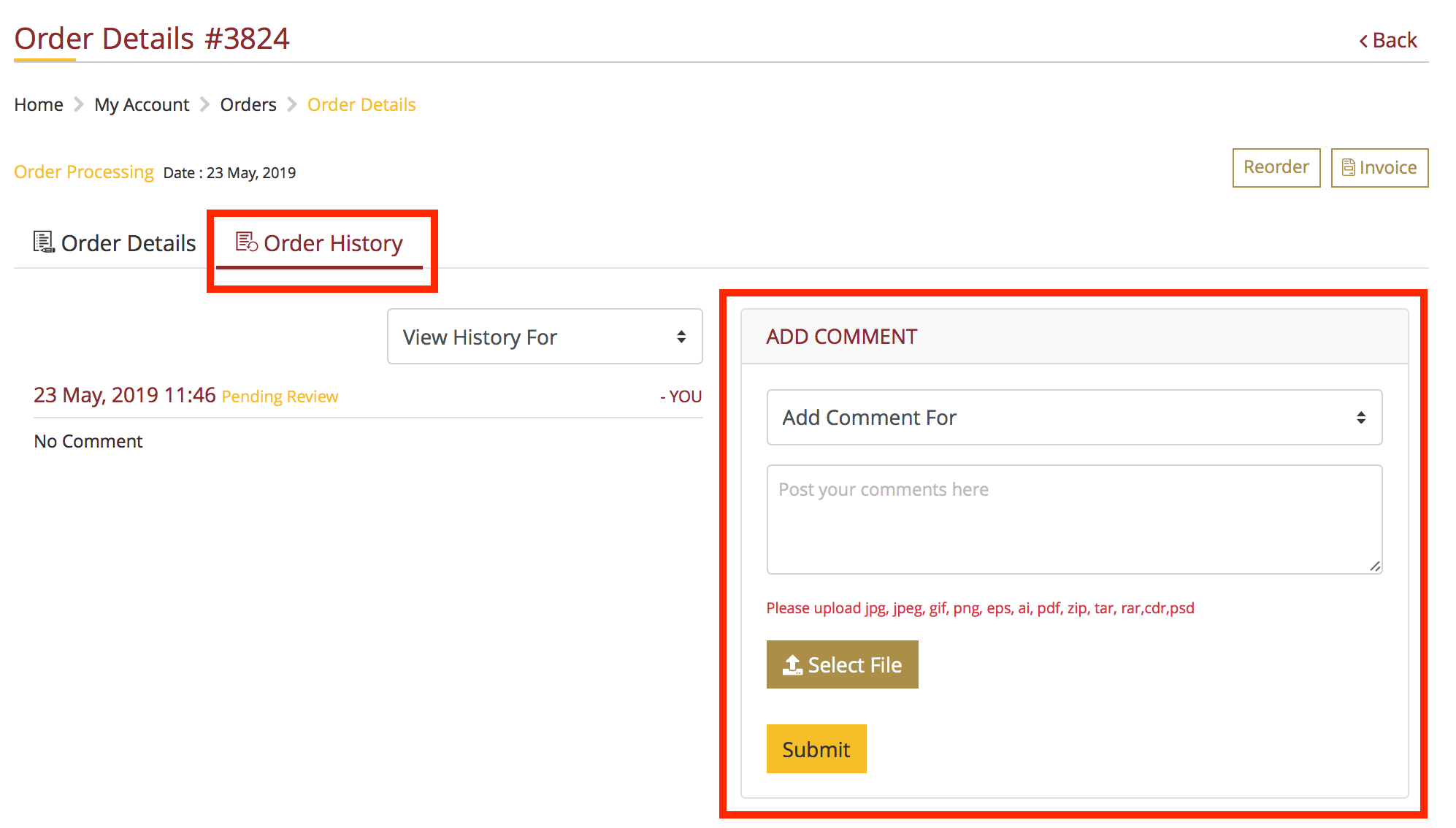1456x828 pixels.
Task: Open My Account breadcrumb link
Action: click(142, 104)
